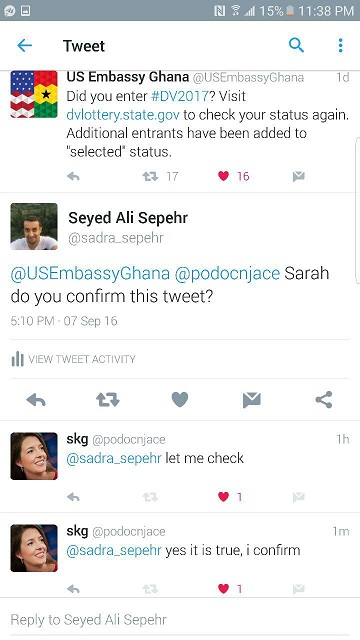Open the @podocnjace mention in the main tweet

(227, 273)
